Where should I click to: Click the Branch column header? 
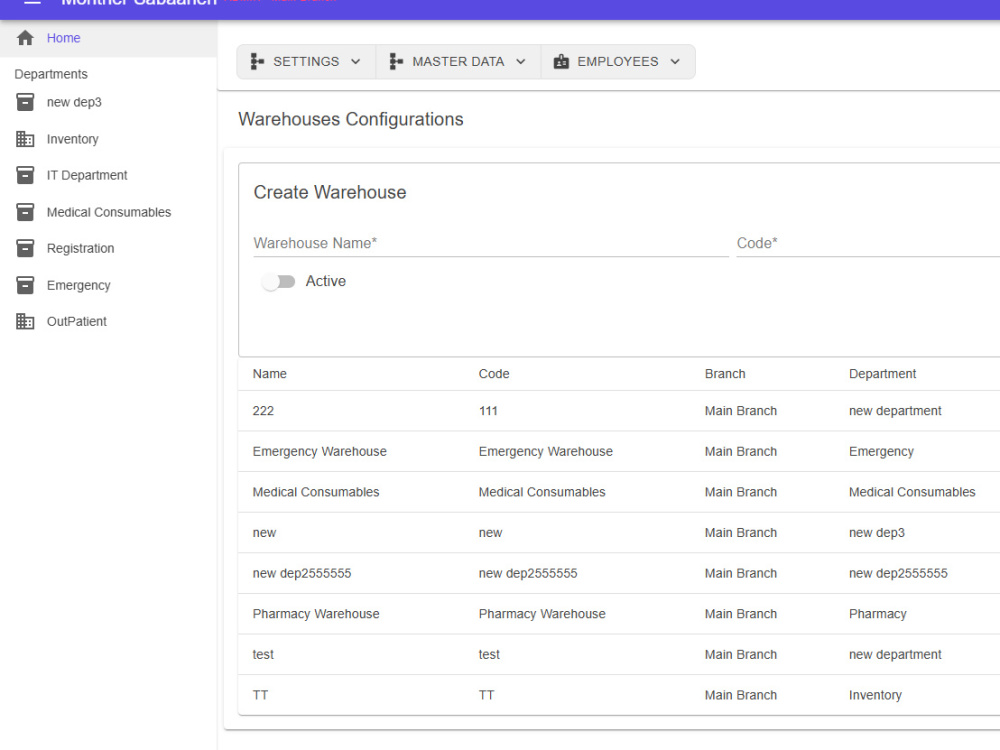[724, 374]
